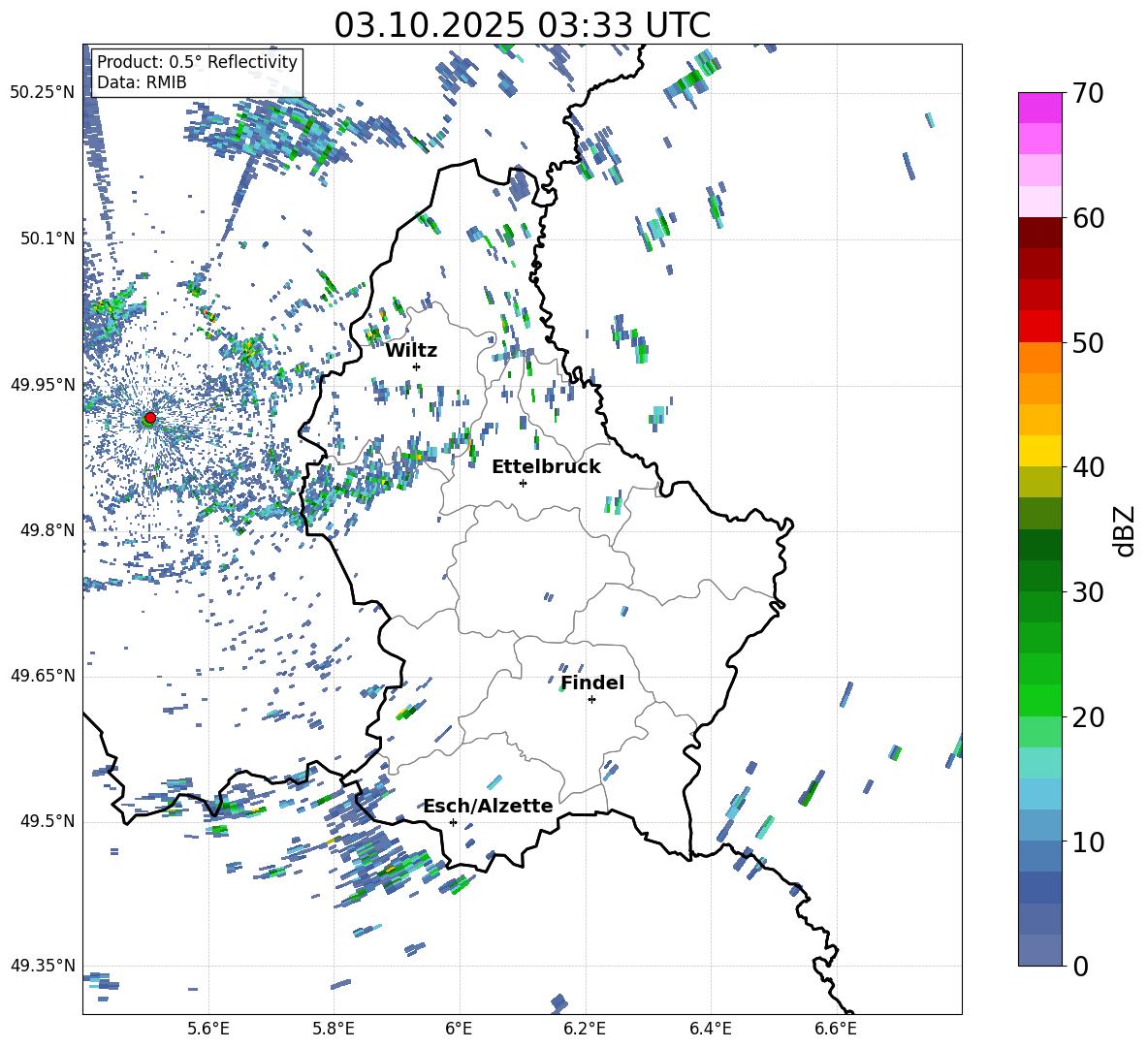Select the Findel station label
The height and width of the screenshot is (1048, 1148).
click(x=592, y=683)
